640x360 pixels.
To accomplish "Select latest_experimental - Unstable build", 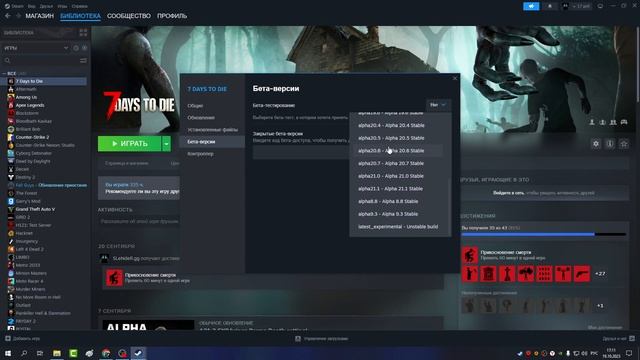I will point(398,227).
